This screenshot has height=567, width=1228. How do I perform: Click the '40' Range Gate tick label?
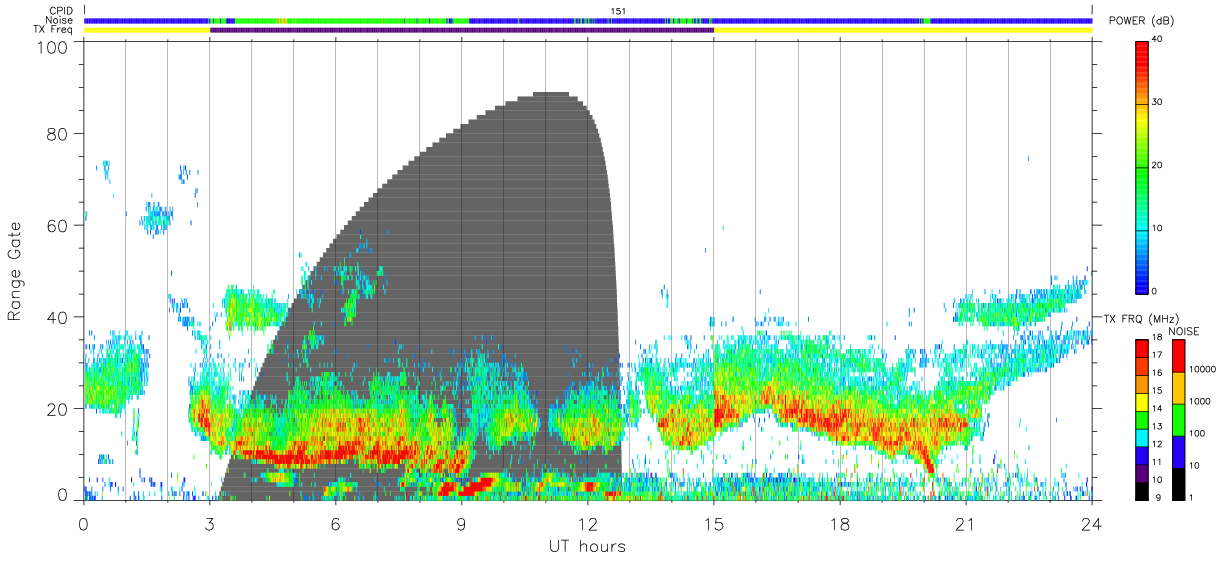[59, 317]
